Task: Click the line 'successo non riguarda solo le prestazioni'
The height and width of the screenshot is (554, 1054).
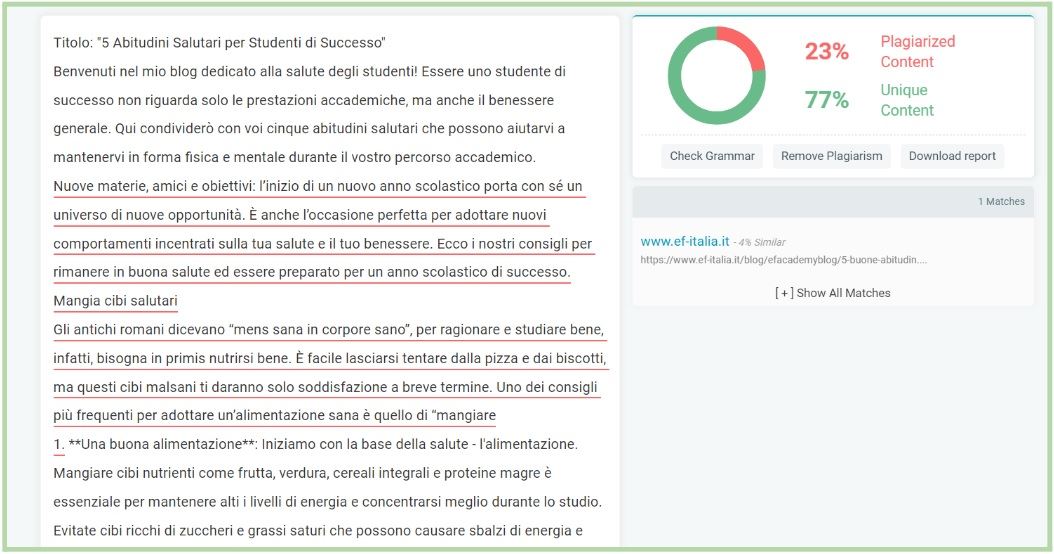Action: point(304,100)
